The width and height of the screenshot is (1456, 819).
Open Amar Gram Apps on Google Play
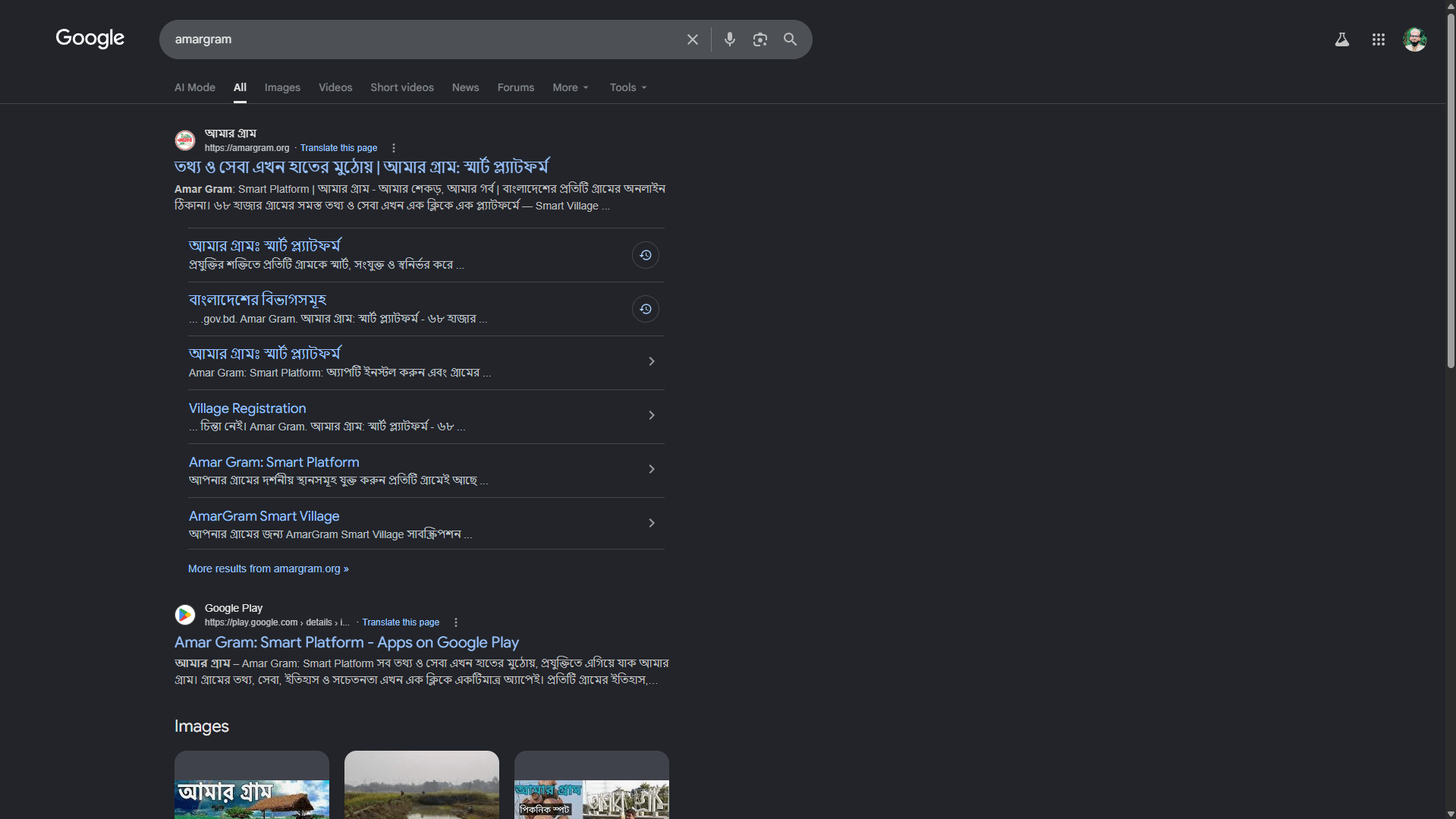click(x=347, y=642)
